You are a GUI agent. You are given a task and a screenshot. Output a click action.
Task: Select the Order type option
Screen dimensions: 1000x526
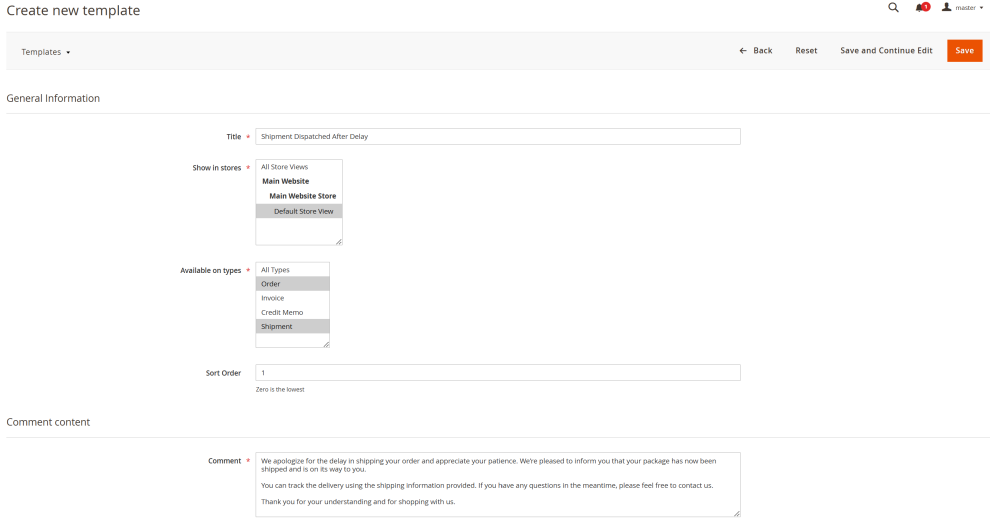(293, 284)
